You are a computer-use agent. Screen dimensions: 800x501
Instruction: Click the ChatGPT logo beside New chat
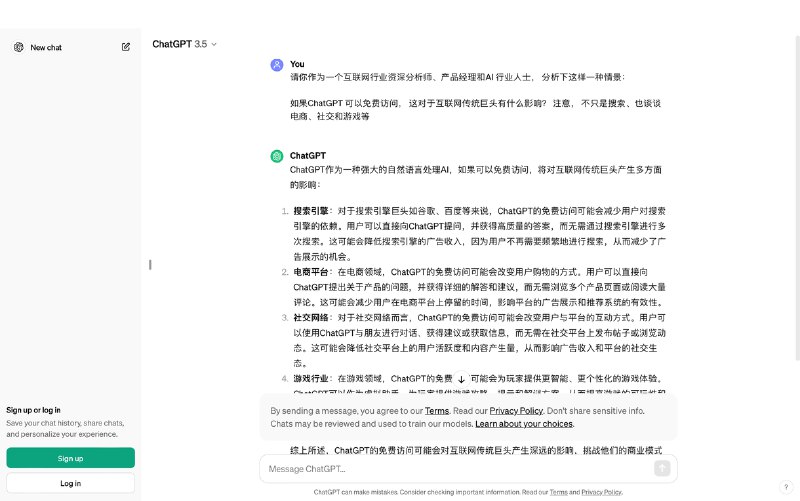pos(19,47)
